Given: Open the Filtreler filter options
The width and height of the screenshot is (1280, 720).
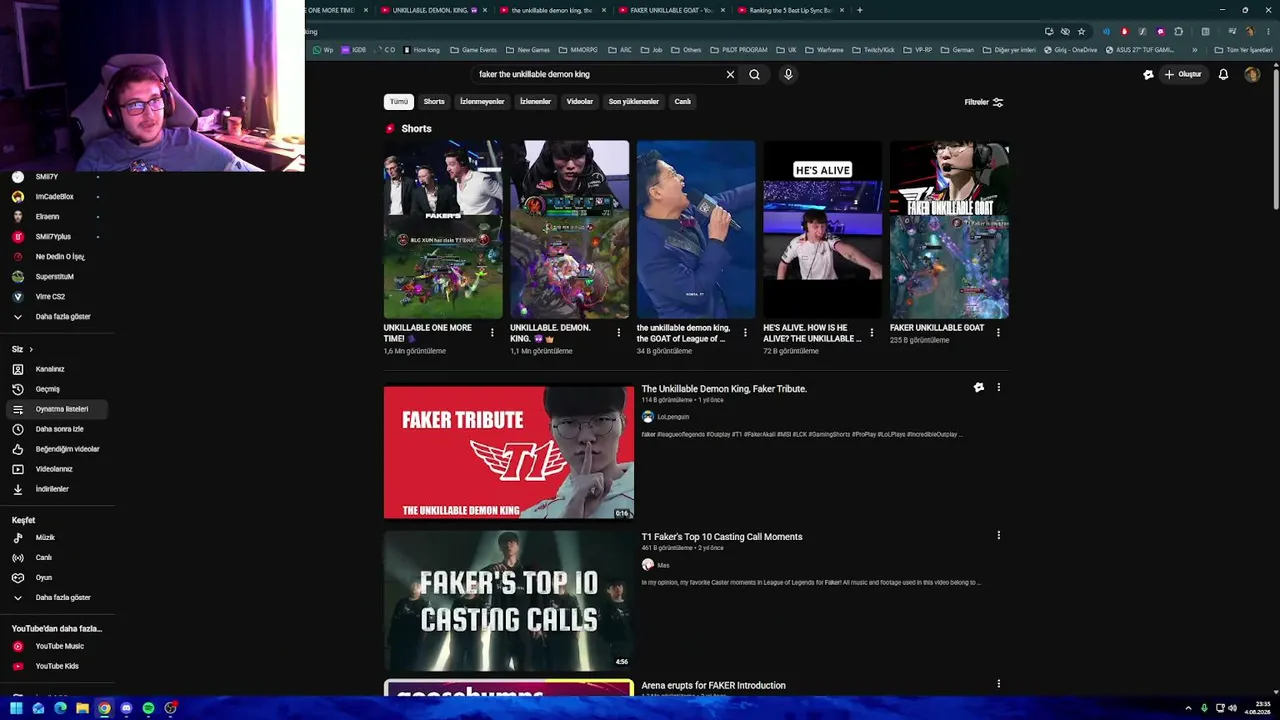Looking at the screenshot, I should coord(984,102).
